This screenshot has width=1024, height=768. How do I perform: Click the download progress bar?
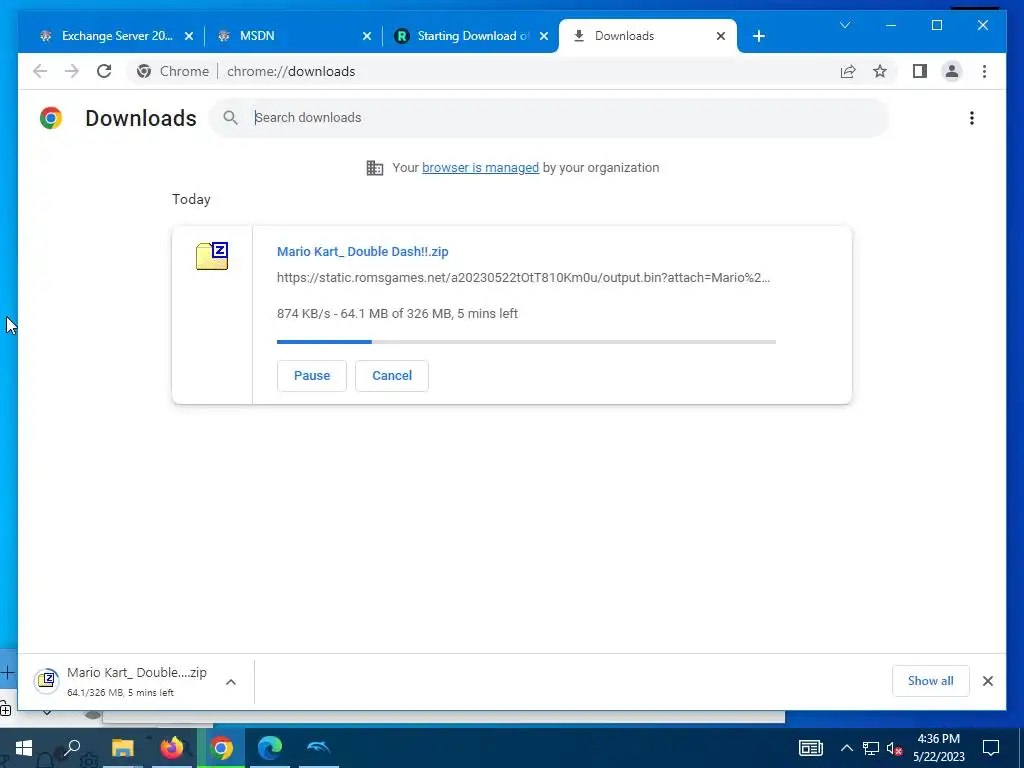click(526, 342)
